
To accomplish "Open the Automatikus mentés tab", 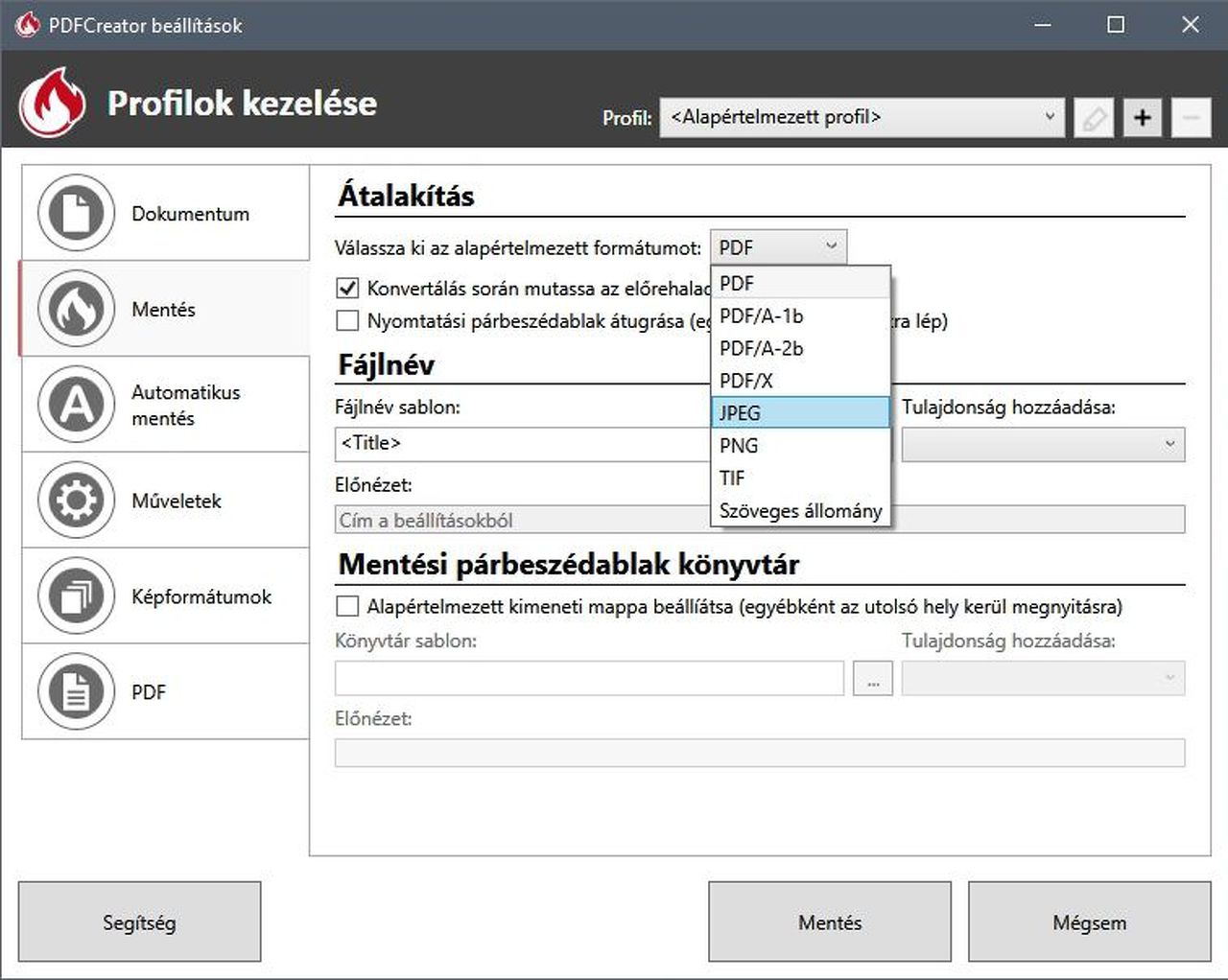I will (x=165, y=405).
